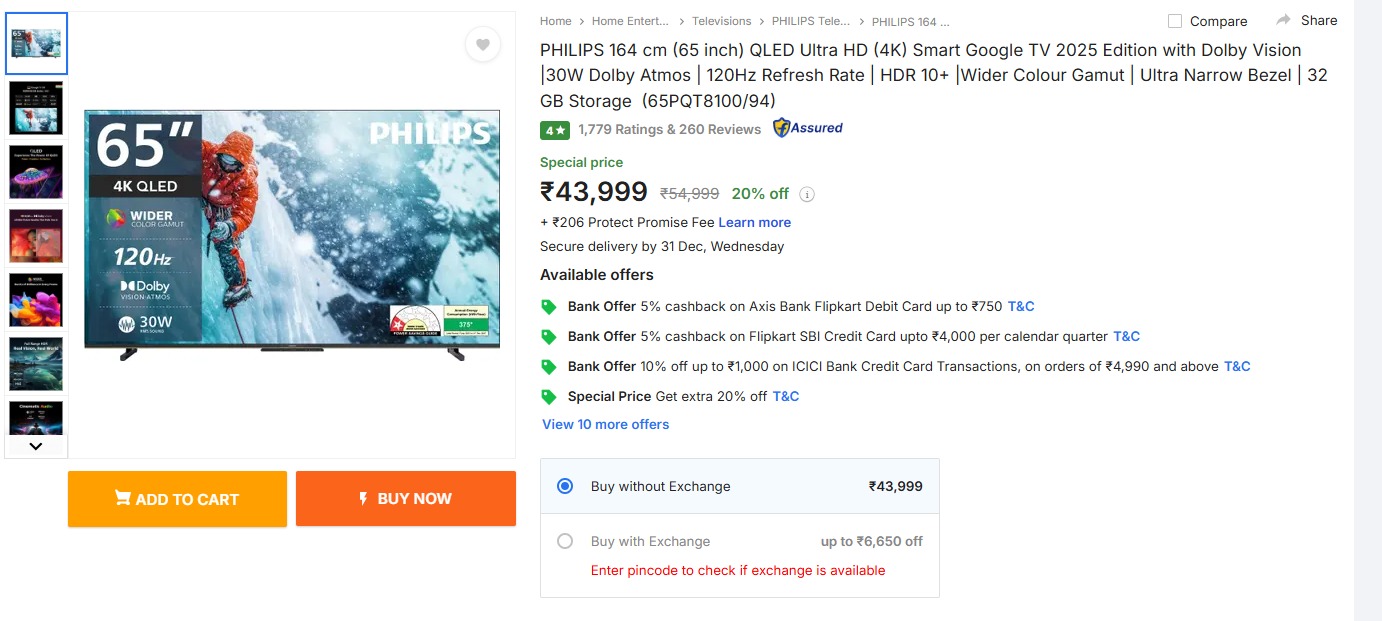Click green tag icon beside Axis Bank offer

click(548, 307)
